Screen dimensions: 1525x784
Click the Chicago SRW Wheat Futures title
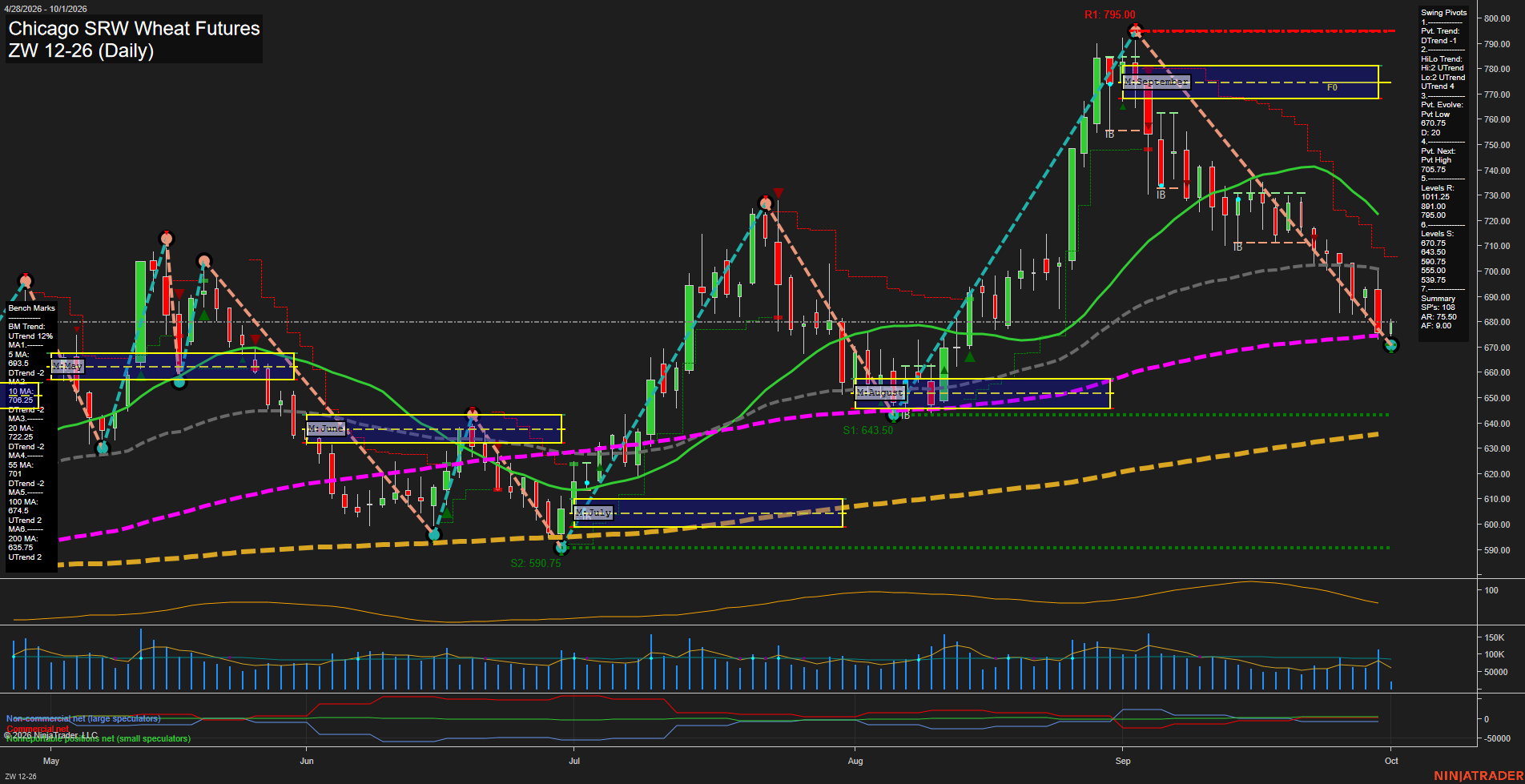click(x=134, y=29)
